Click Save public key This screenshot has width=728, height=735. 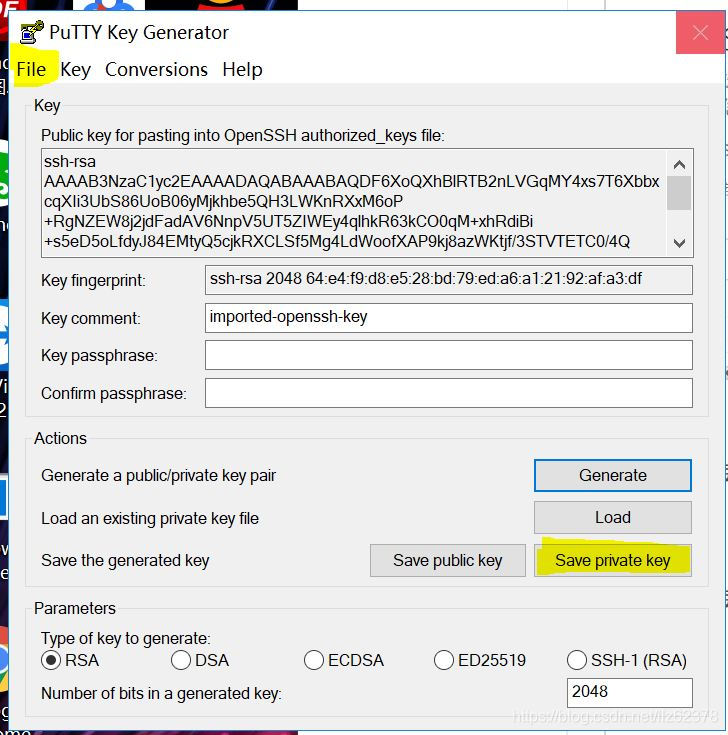[448, 560]
